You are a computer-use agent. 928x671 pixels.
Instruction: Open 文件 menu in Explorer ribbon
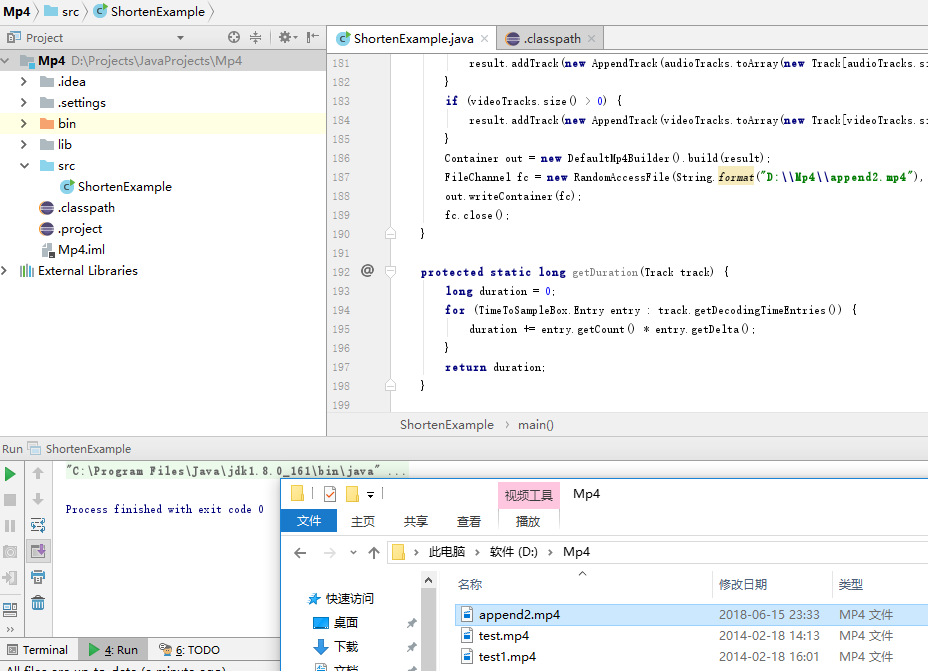point(309,521)
